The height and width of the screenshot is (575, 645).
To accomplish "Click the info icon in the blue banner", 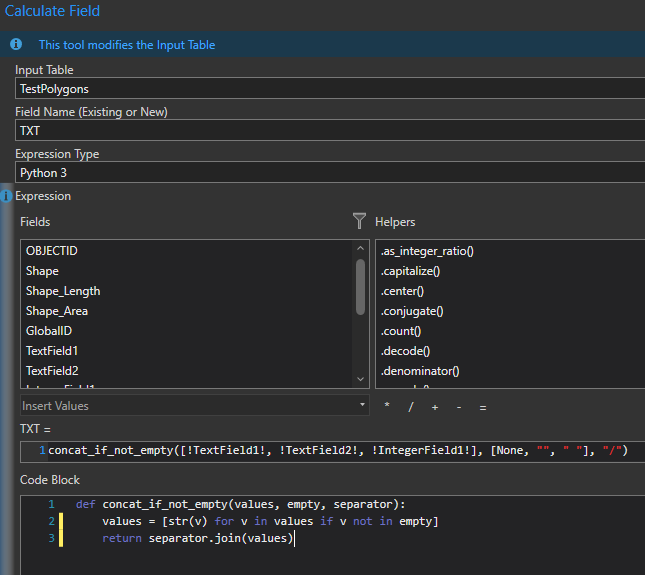I will click(x=16, y=45).
